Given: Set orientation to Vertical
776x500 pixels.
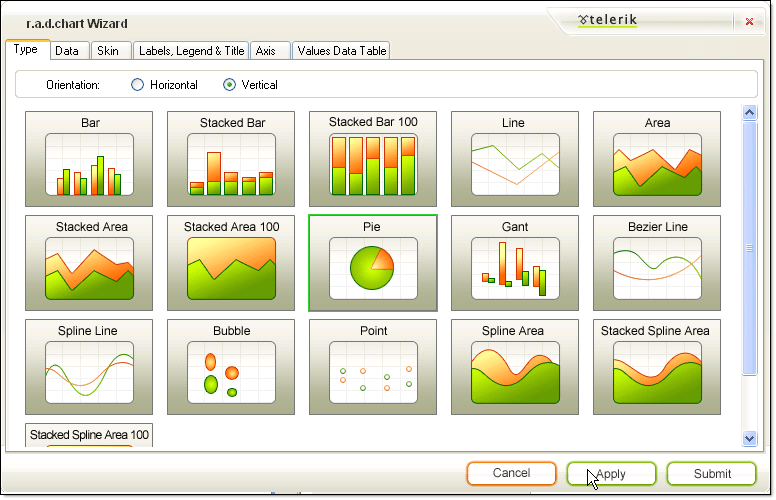Looking at the screenshot, I should click(x=229, y=85).
